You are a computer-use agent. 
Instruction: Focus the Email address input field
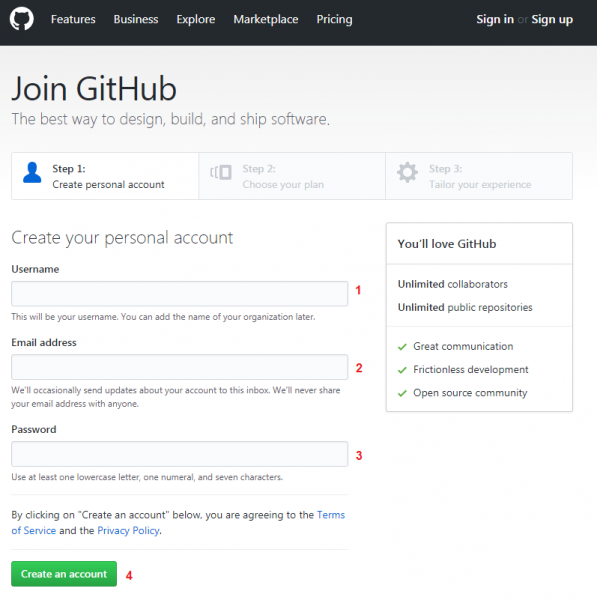179,367
